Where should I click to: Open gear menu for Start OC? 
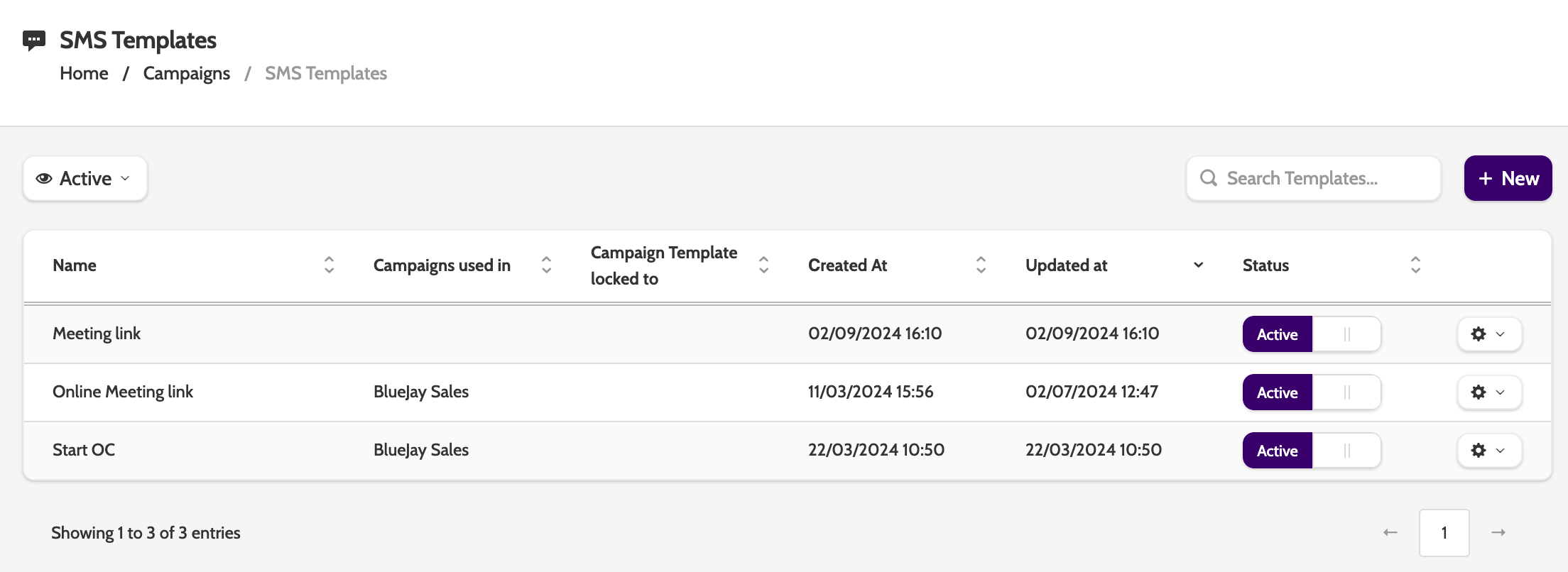click(x=1489, y=451)
